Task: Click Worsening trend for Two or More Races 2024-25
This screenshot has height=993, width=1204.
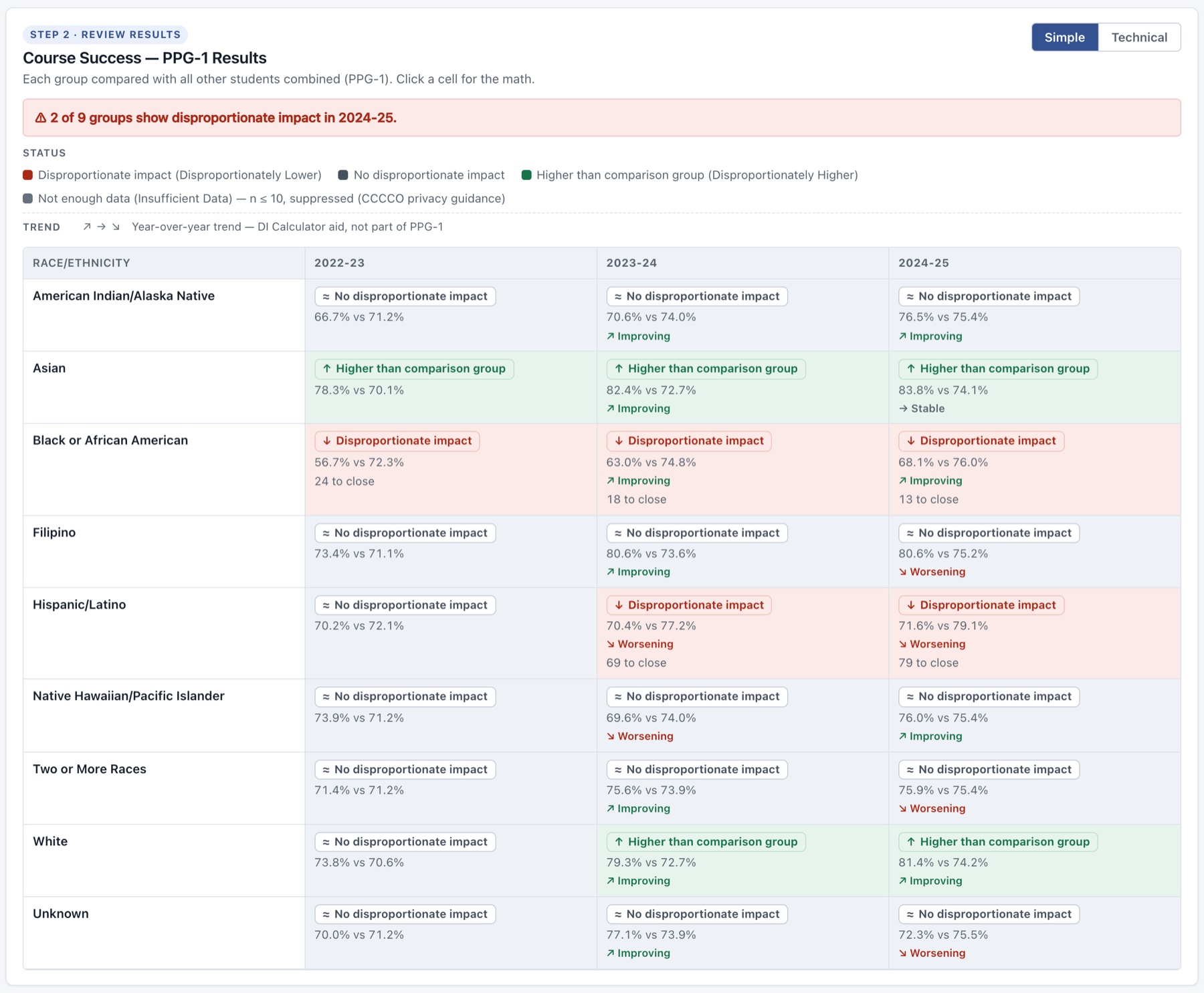Action: 932,808
